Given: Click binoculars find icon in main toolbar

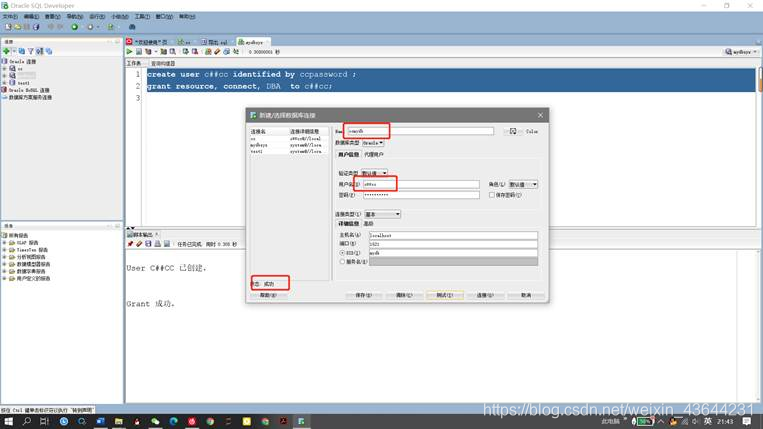Looking at the screenshot, I should [132, 27].
